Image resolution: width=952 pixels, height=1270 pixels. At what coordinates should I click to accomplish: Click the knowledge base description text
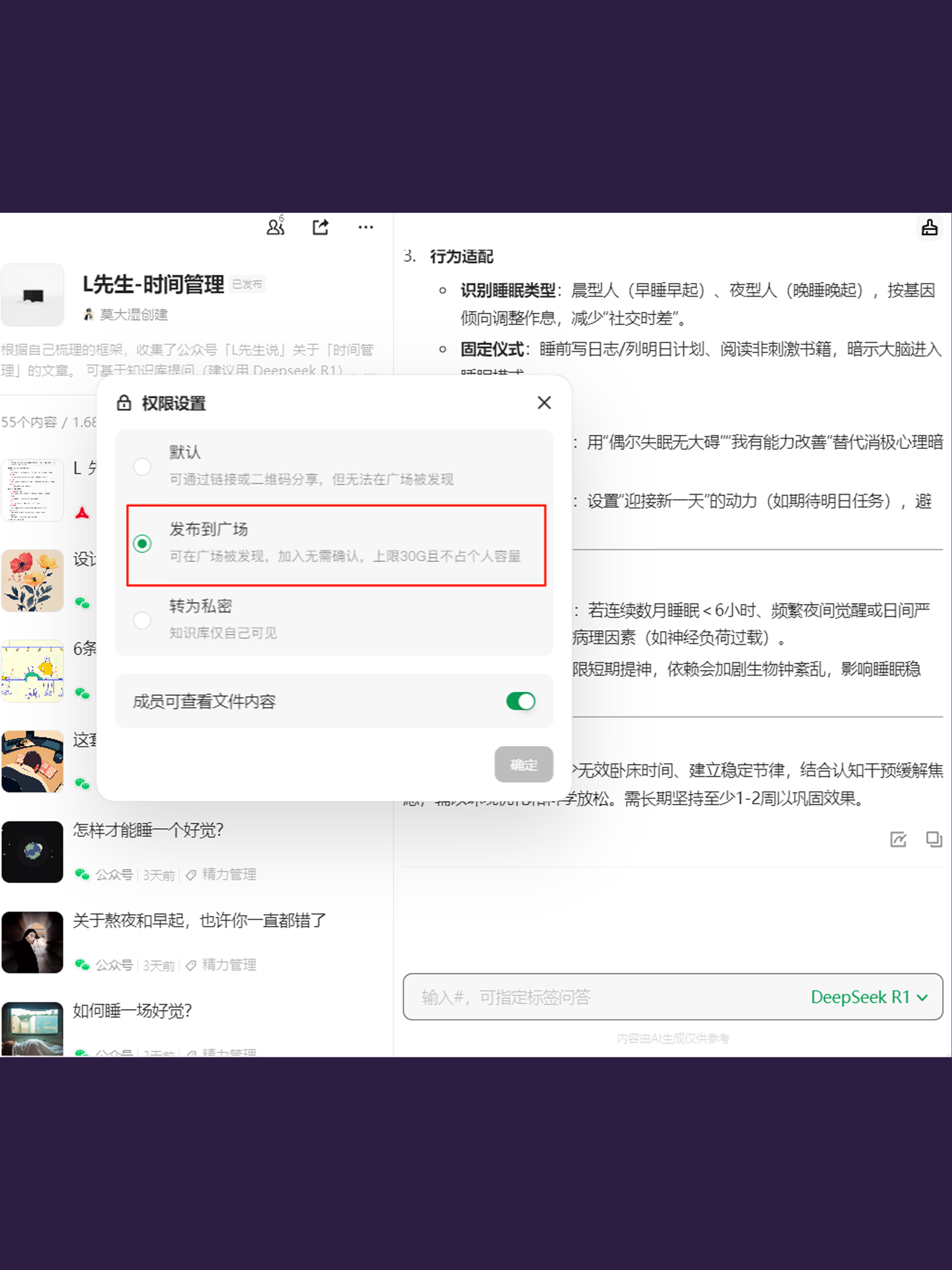tap(188, 359)
